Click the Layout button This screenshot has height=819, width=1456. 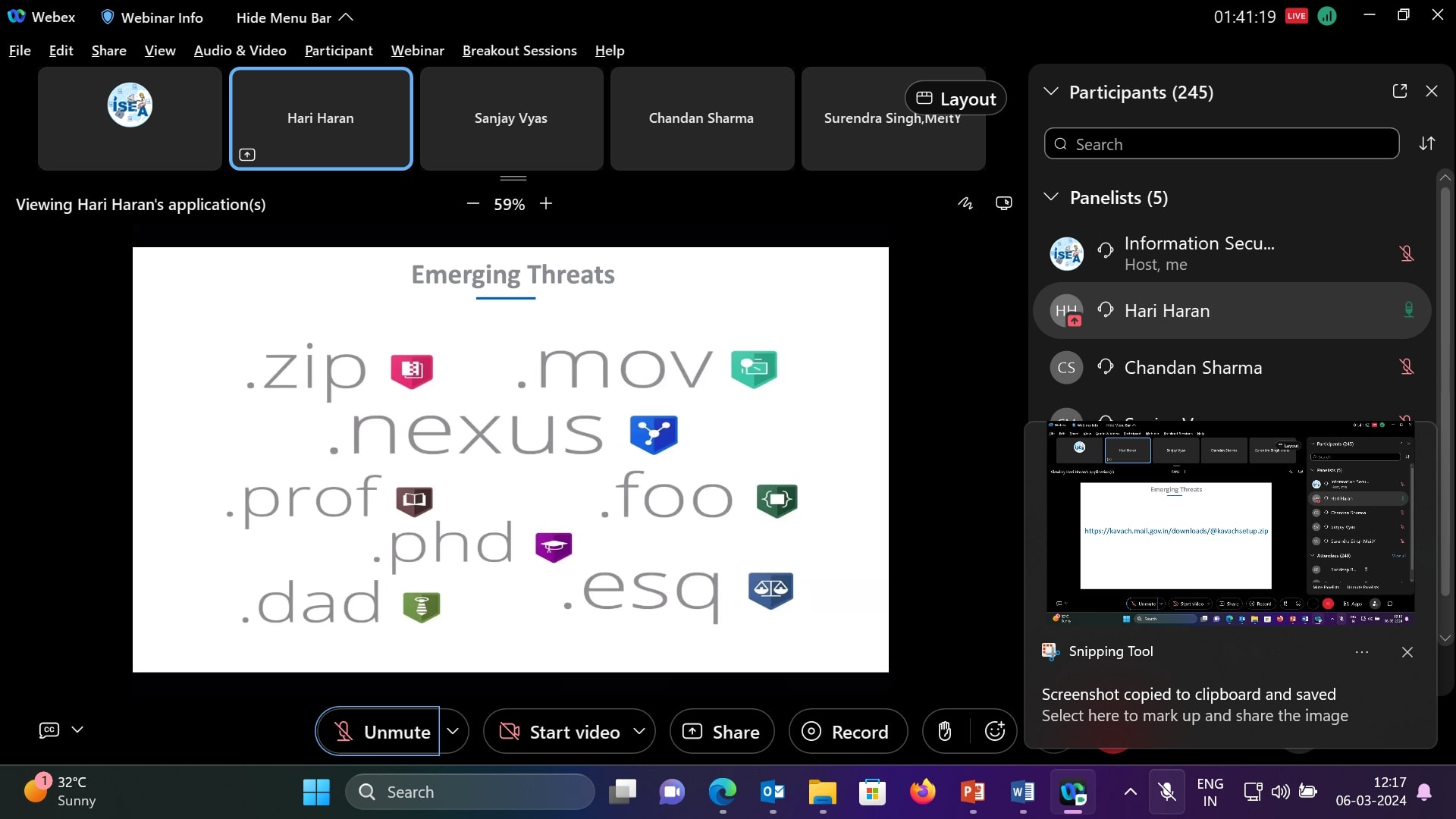(x=955, y=99)
